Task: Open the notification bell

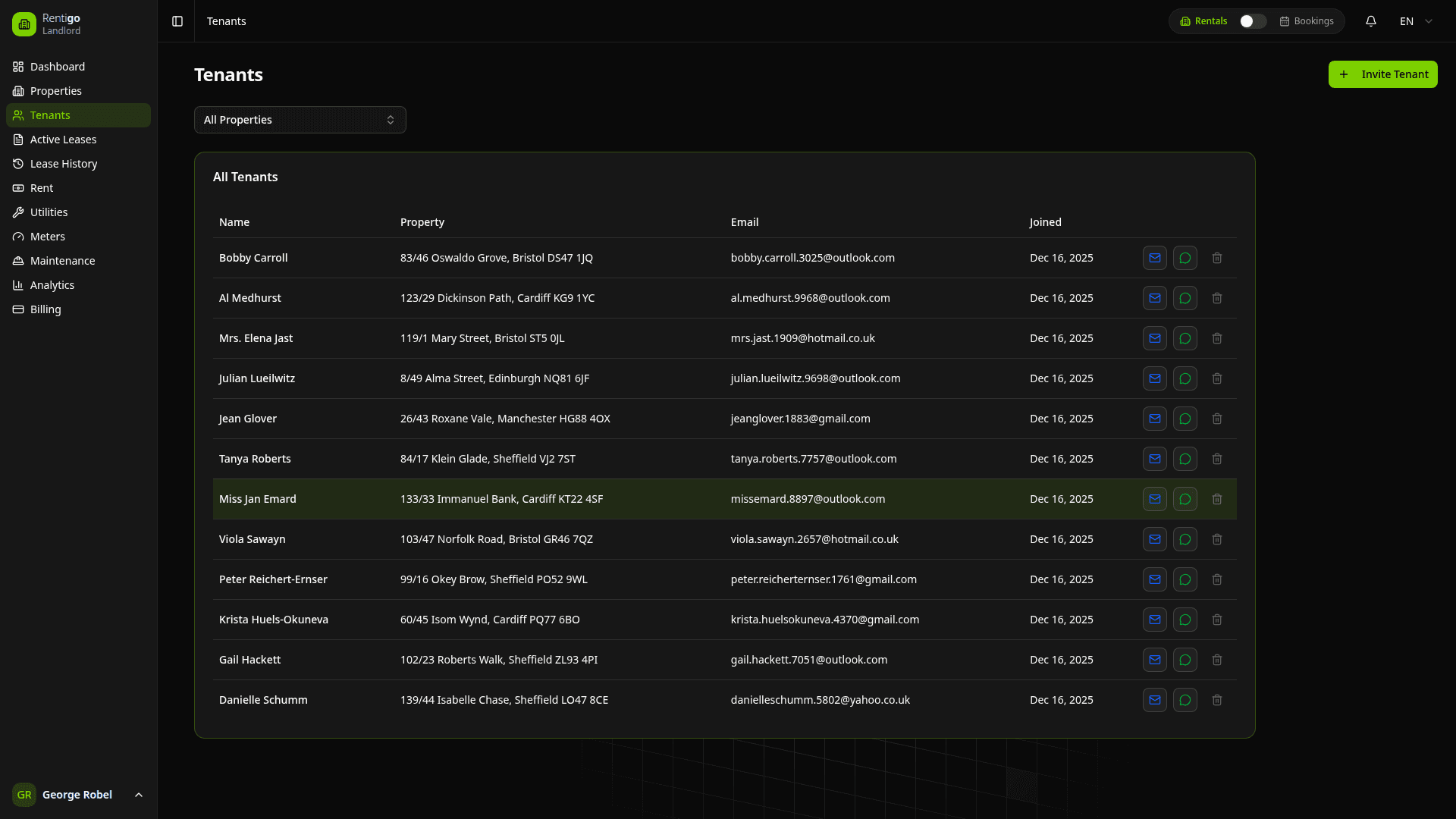Action: (x=1371, y=21)
